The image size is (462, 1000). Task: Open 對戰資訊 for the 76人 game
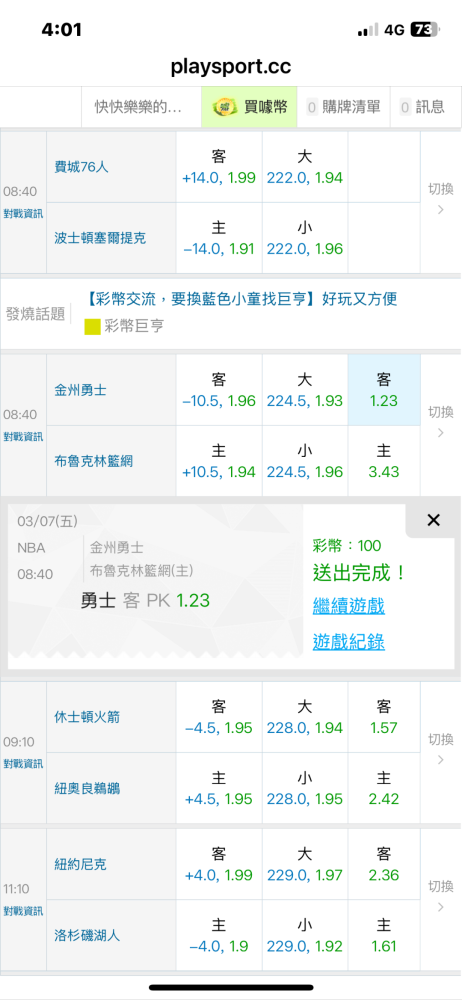(x=23, y=214)
